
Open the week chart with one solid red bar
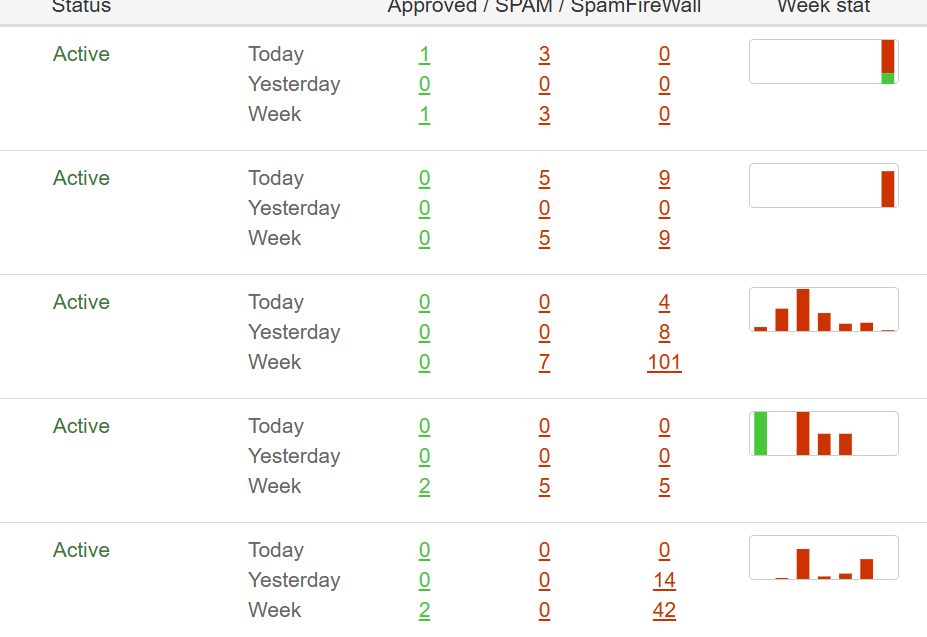823,186
